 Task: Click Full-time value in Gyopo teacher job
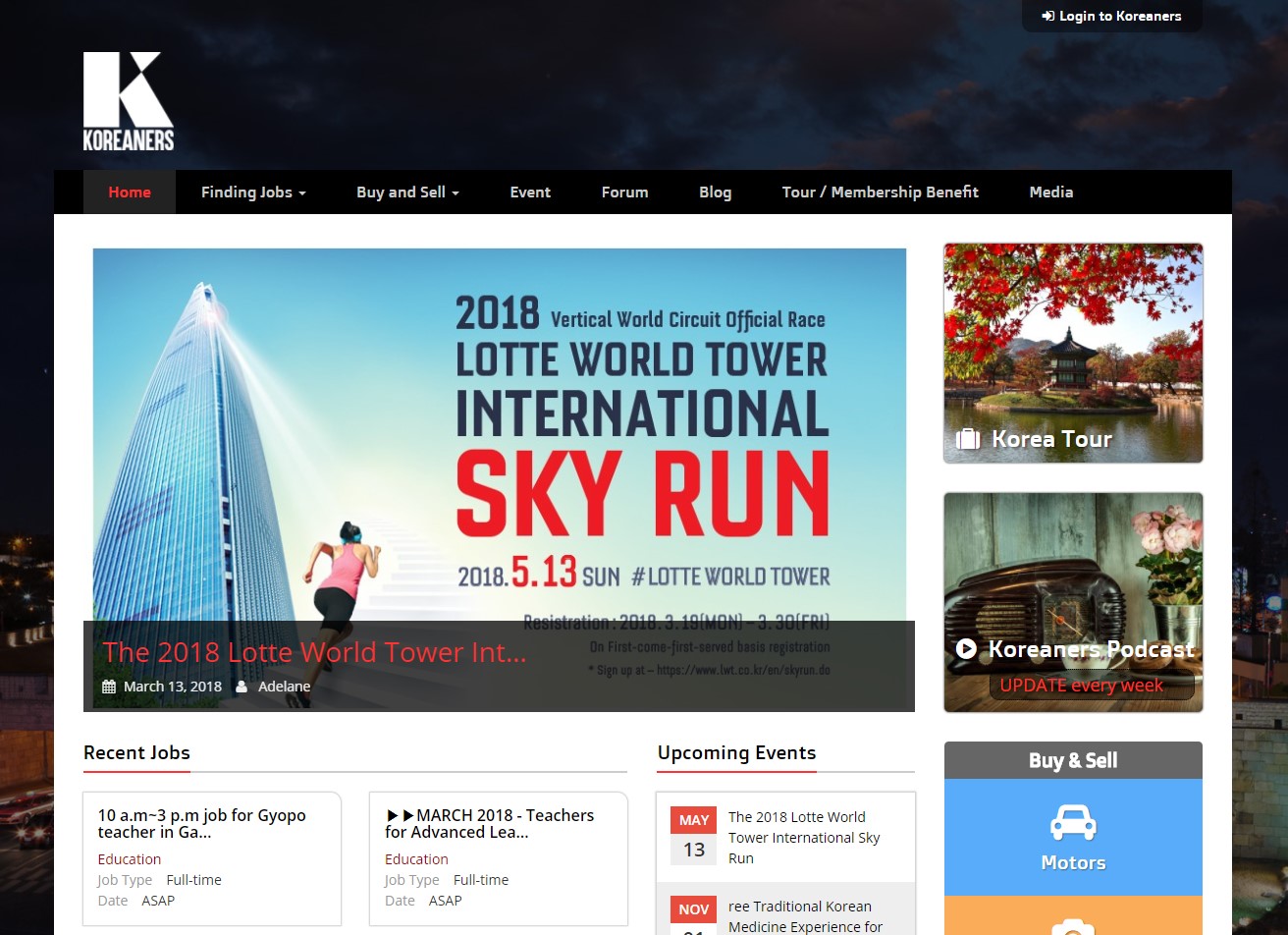click(194, 880)
